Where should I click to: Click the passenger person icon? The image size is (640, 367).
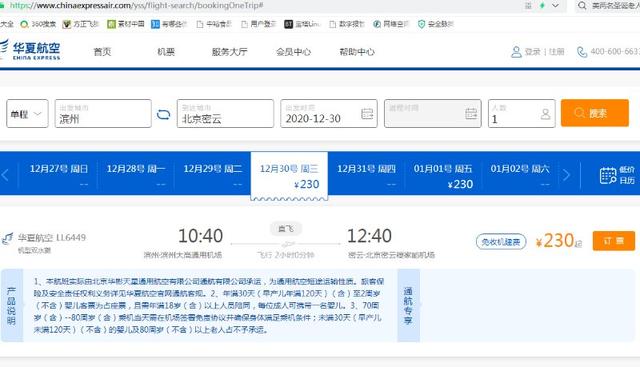pos(545,114)
